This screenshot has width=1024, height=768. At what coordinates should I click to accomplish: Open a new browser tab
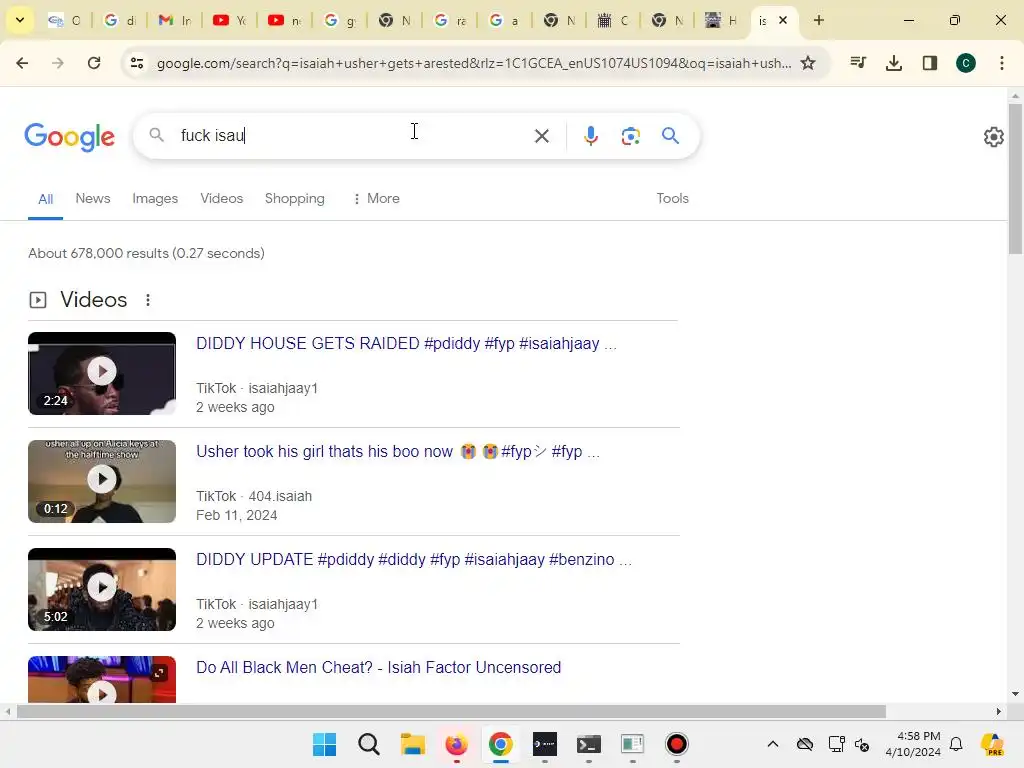coord(819,20)
